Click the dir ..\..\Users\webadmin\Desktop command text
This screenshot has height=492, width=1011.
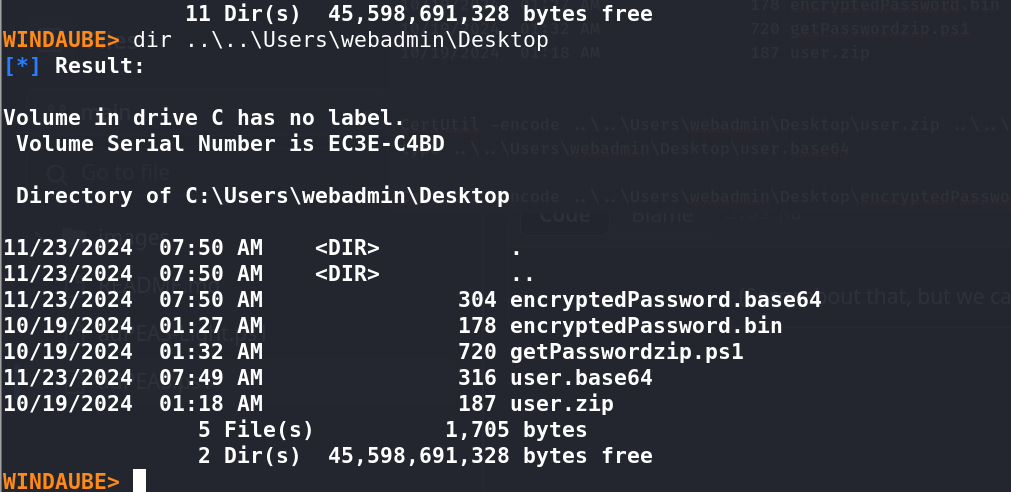(340, 40)
